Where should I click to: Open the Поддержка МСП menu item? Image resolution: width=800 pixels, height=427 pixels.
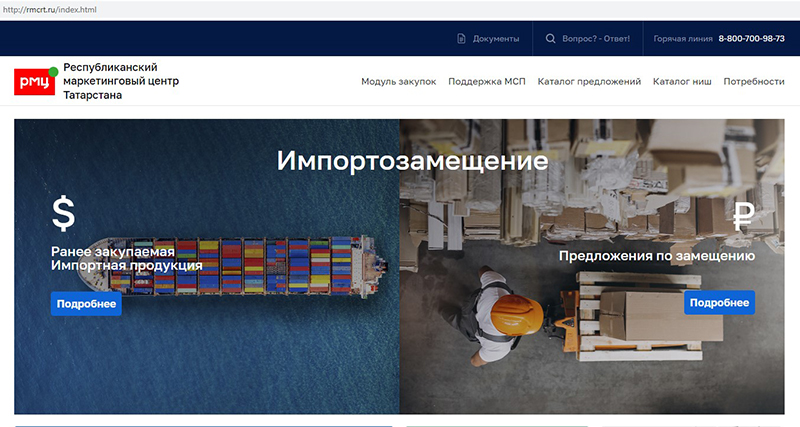coord(487,82)
